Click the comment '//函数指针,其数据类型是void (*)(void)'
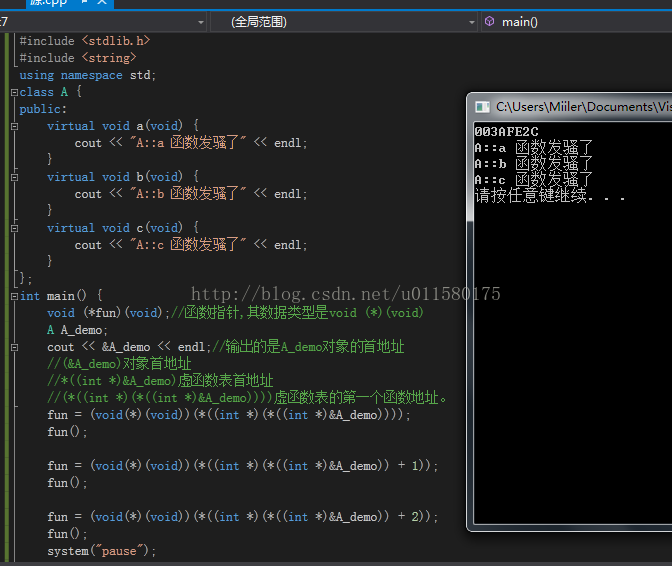 click(297, 313)
